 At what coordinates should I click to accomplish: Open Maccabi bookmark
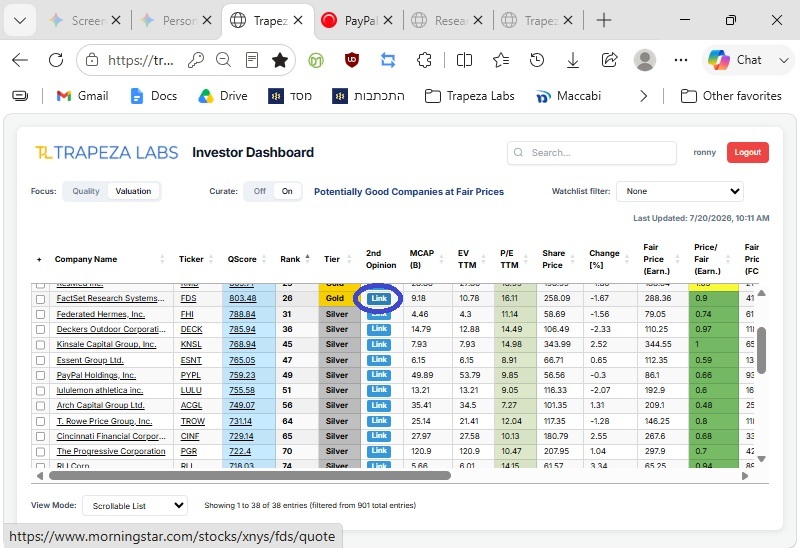click(x=569, y=96)
